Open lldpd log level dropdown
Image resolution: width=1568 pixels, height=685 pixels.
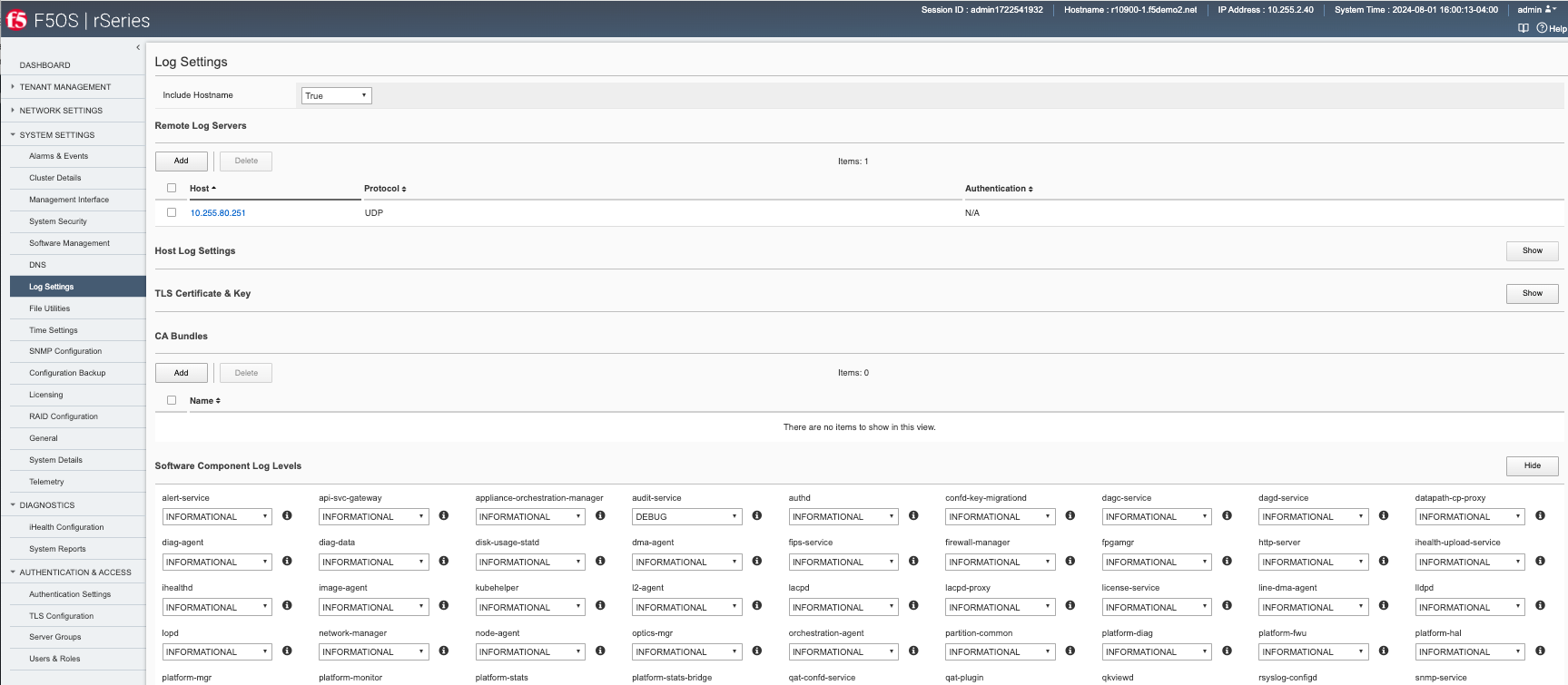tap(1470, 608)
